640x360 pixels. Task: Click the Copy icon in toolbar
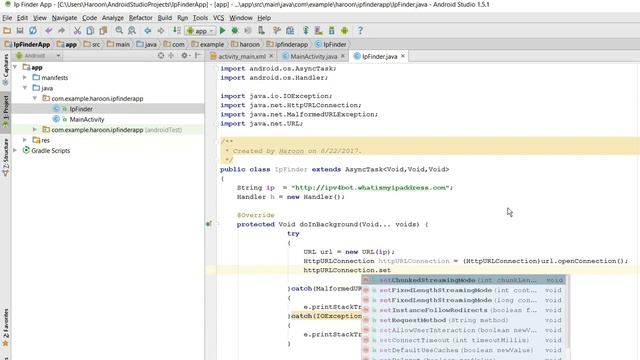coord(90,31)
